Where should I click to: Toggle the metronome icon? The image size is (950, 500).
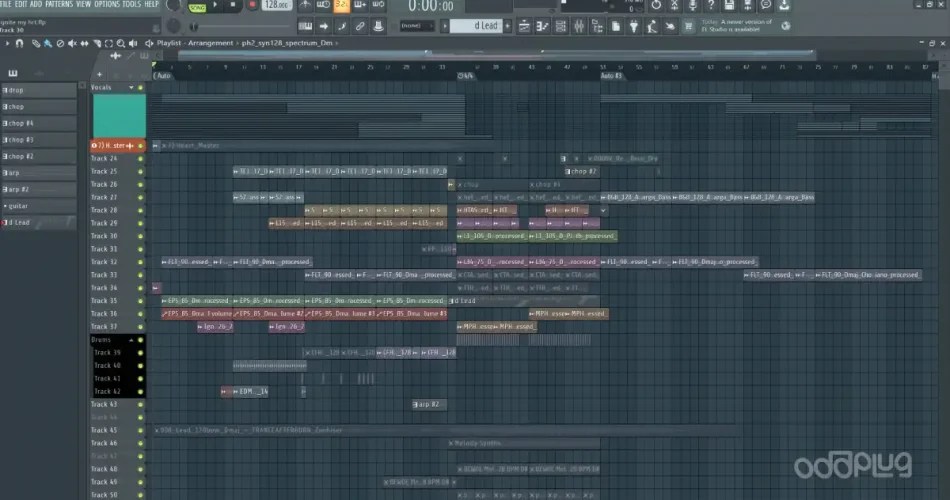[305, 5]
